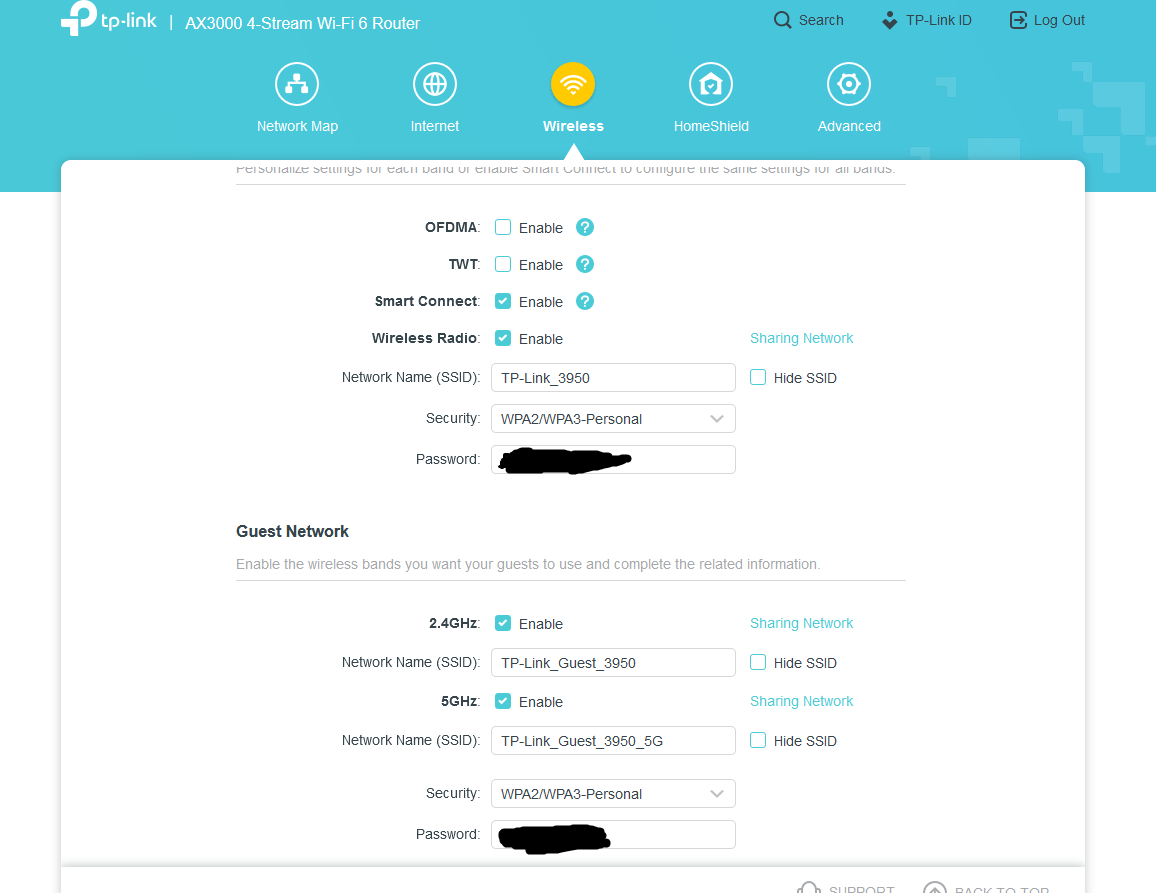Go to the Advanced tab
The width and height of the screenshot is (1156, 893).
coord(849,126)
